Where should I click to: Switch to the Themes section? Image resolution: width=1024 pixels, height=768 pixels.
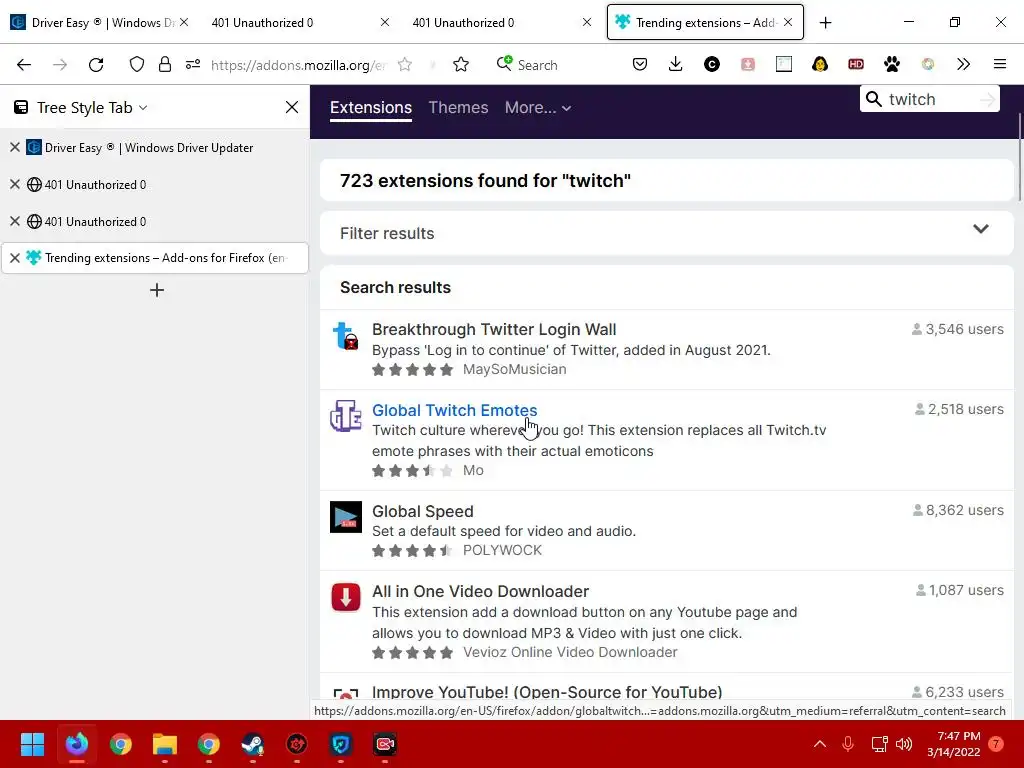pos(458,108)
